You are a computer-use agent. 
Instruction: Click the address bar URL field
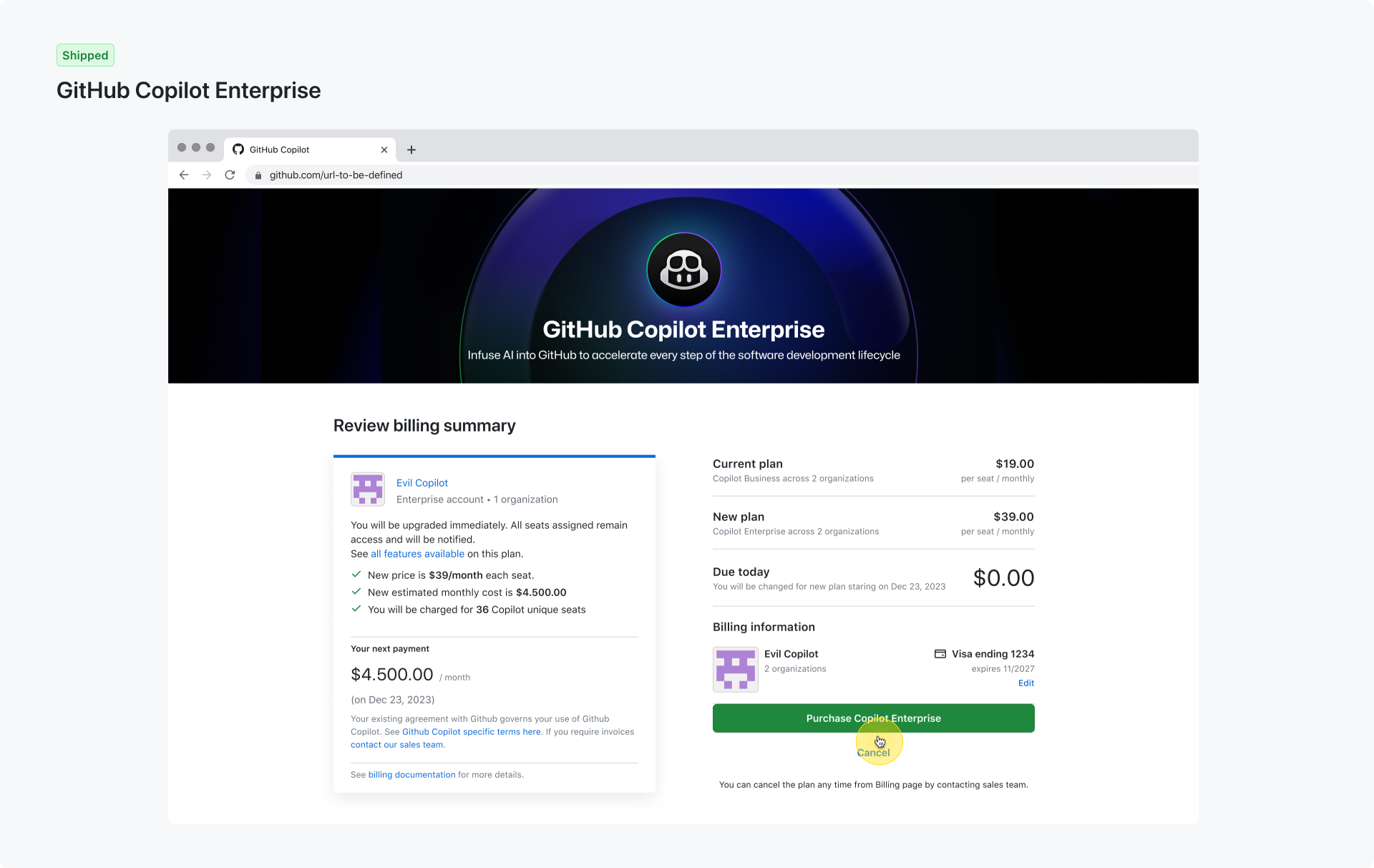tap(335, 175)
